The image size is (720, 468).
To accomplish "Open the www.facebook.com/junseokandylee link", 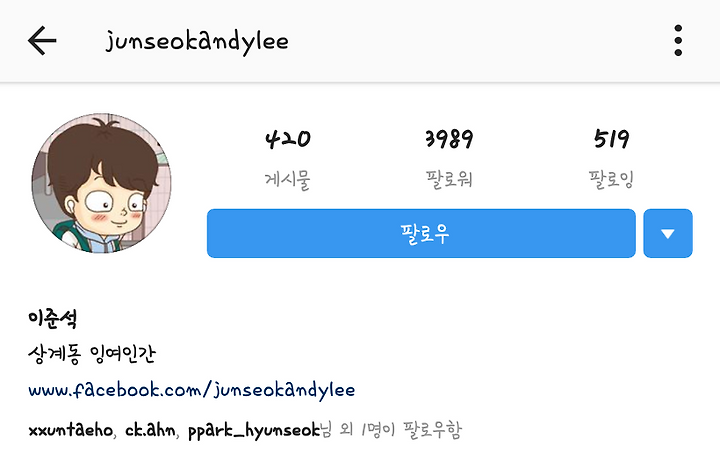I will pos(191,390).
